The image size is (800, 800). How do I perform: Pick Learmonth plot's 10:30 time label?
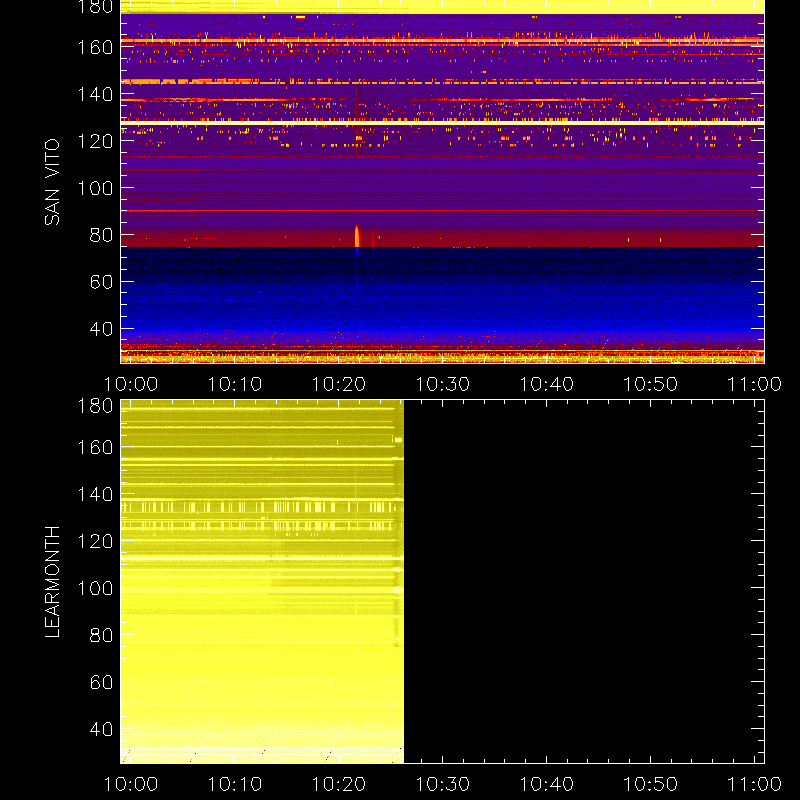tap(443, 784)
